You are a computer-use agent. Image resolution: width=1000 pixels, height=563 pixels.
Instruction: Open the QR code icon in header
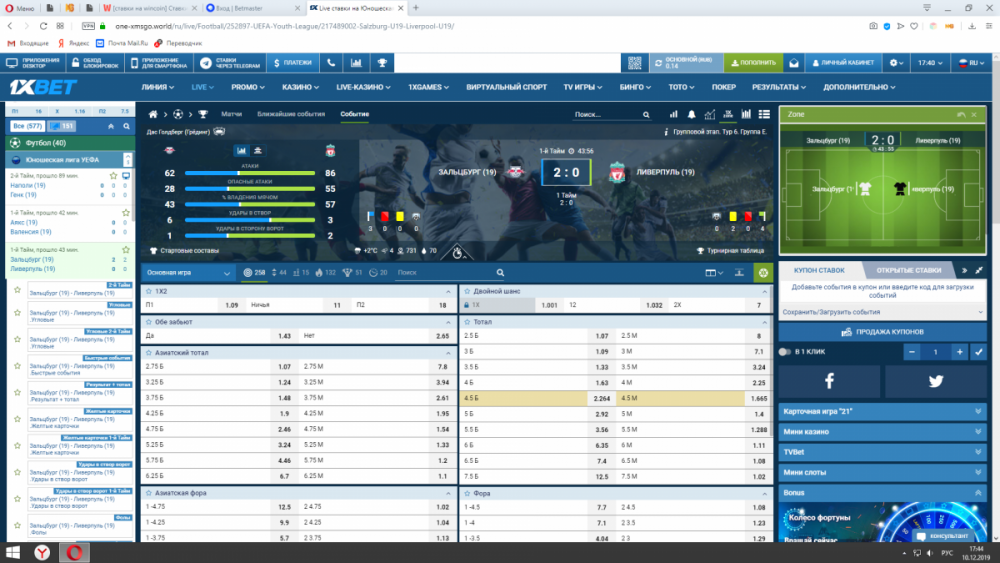[x=634, y=62]
